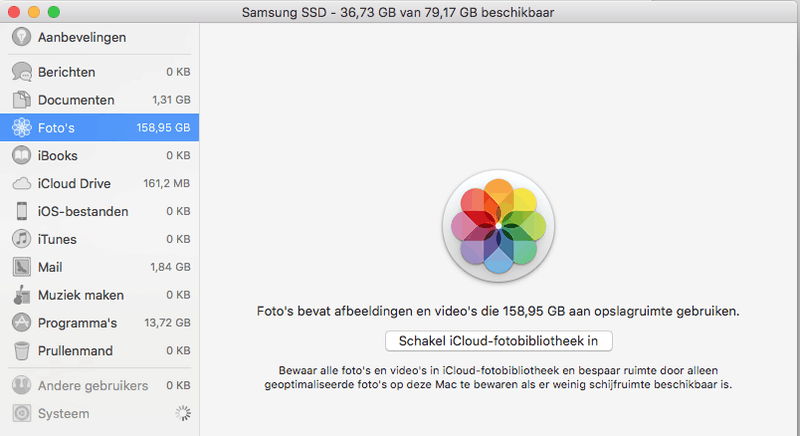The image size is (800, 436).
Task: Click the Mail stamp icon
Action: (x=21, y=267)
